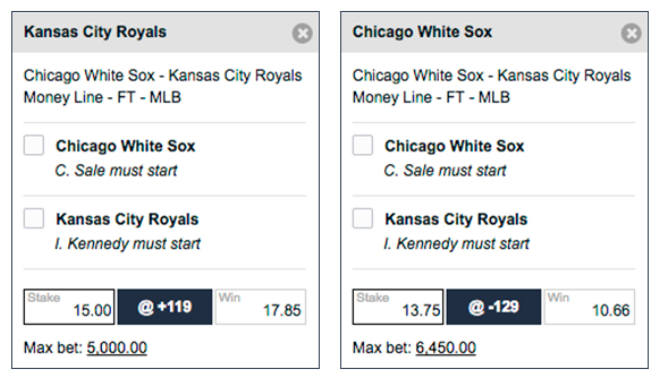Check Chicago White Sox box in White Sox slip
The width and height of the screenshot is (657, 378).
[x=363, y=145]
